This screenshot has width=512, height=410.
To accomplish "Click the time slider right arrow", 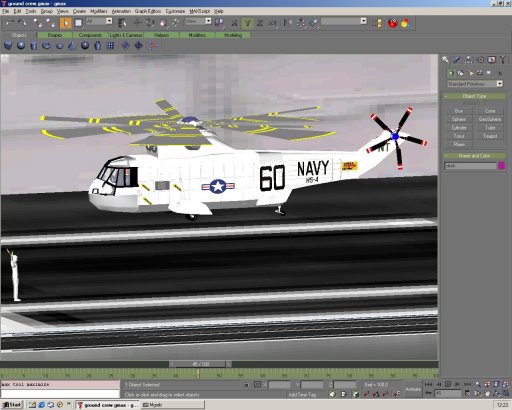I will click(229, 364).
